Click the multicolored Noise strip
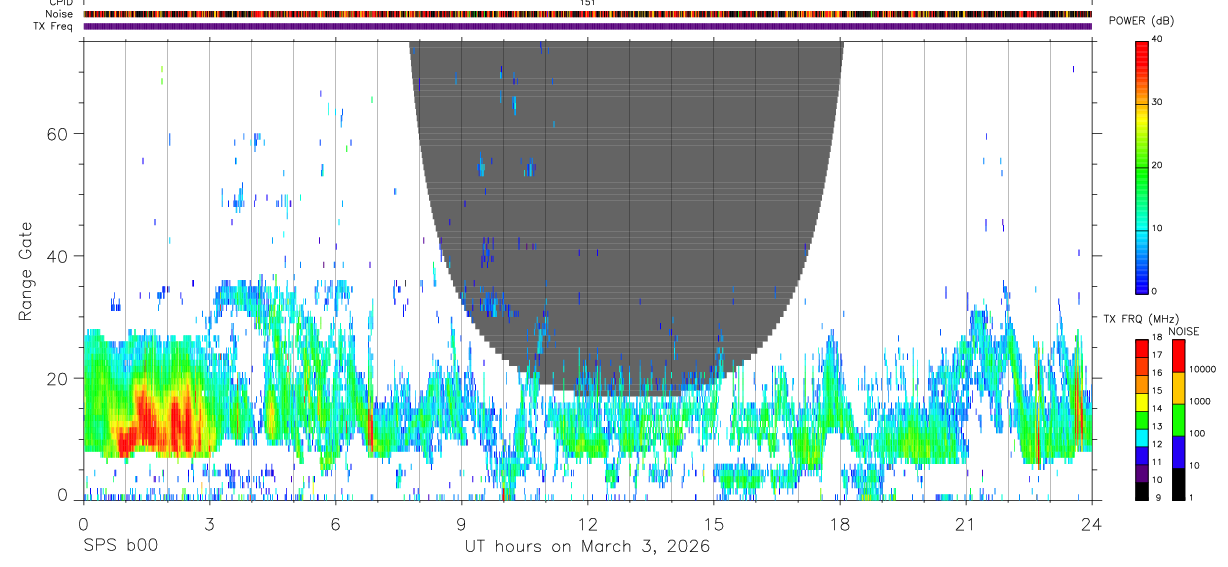The width and height of the screenshot is (1228, 567). pos(588,15)
